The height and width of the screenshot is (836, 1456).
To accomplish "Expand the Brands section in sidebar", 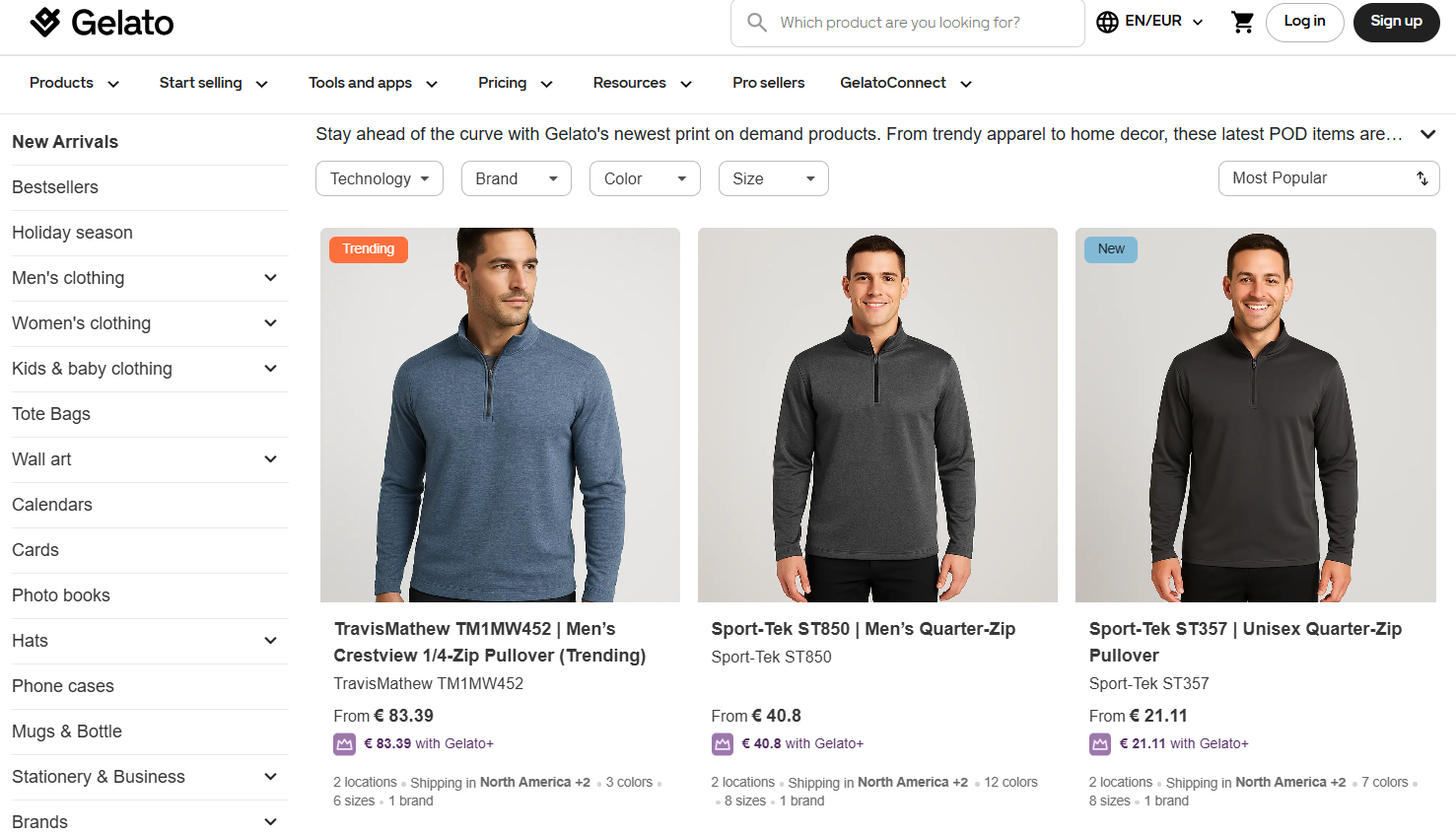I will (x=270, y=820).
